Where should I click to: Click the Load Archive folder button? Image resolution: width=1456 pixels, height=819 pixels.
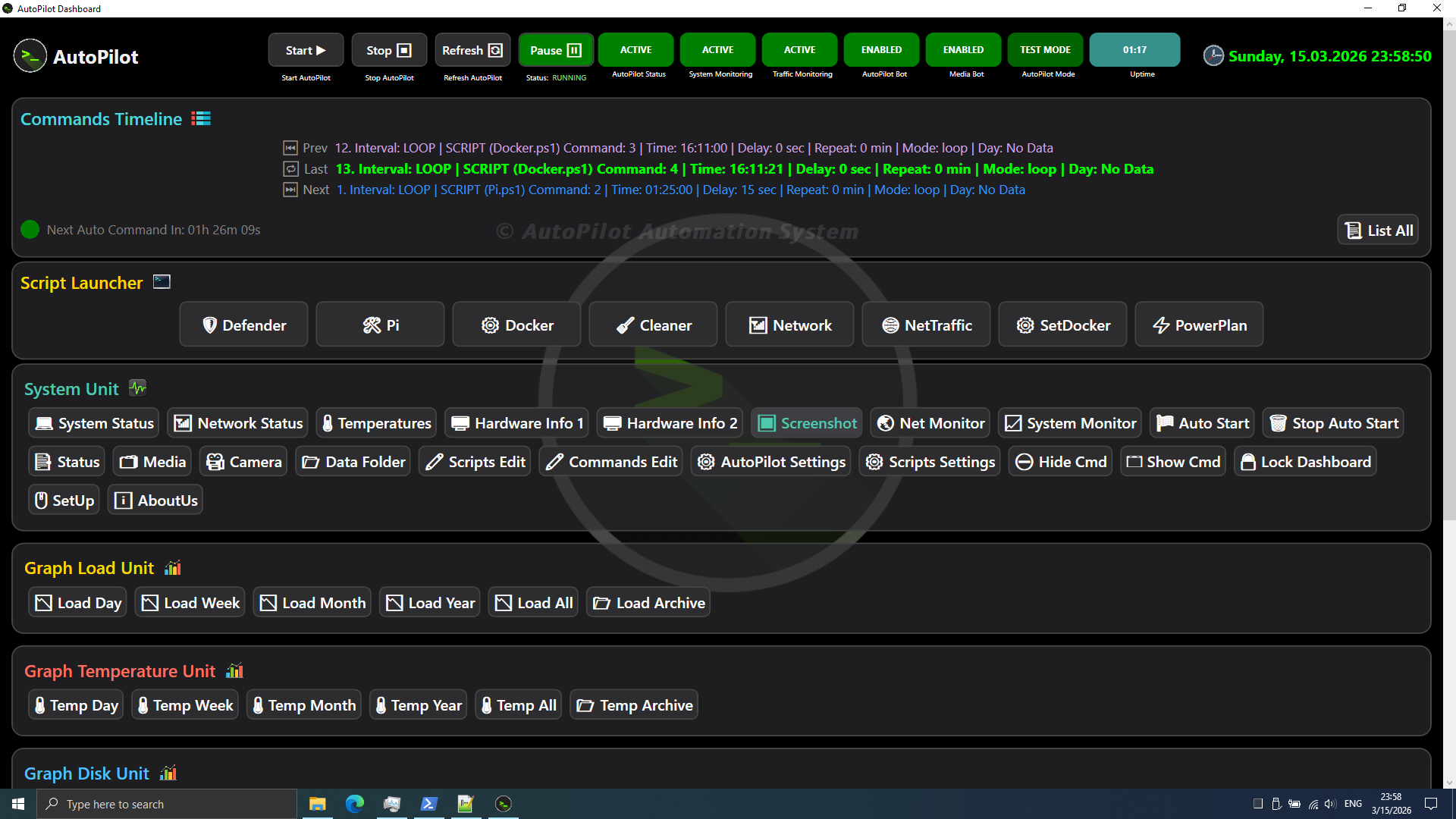(648, 603)
